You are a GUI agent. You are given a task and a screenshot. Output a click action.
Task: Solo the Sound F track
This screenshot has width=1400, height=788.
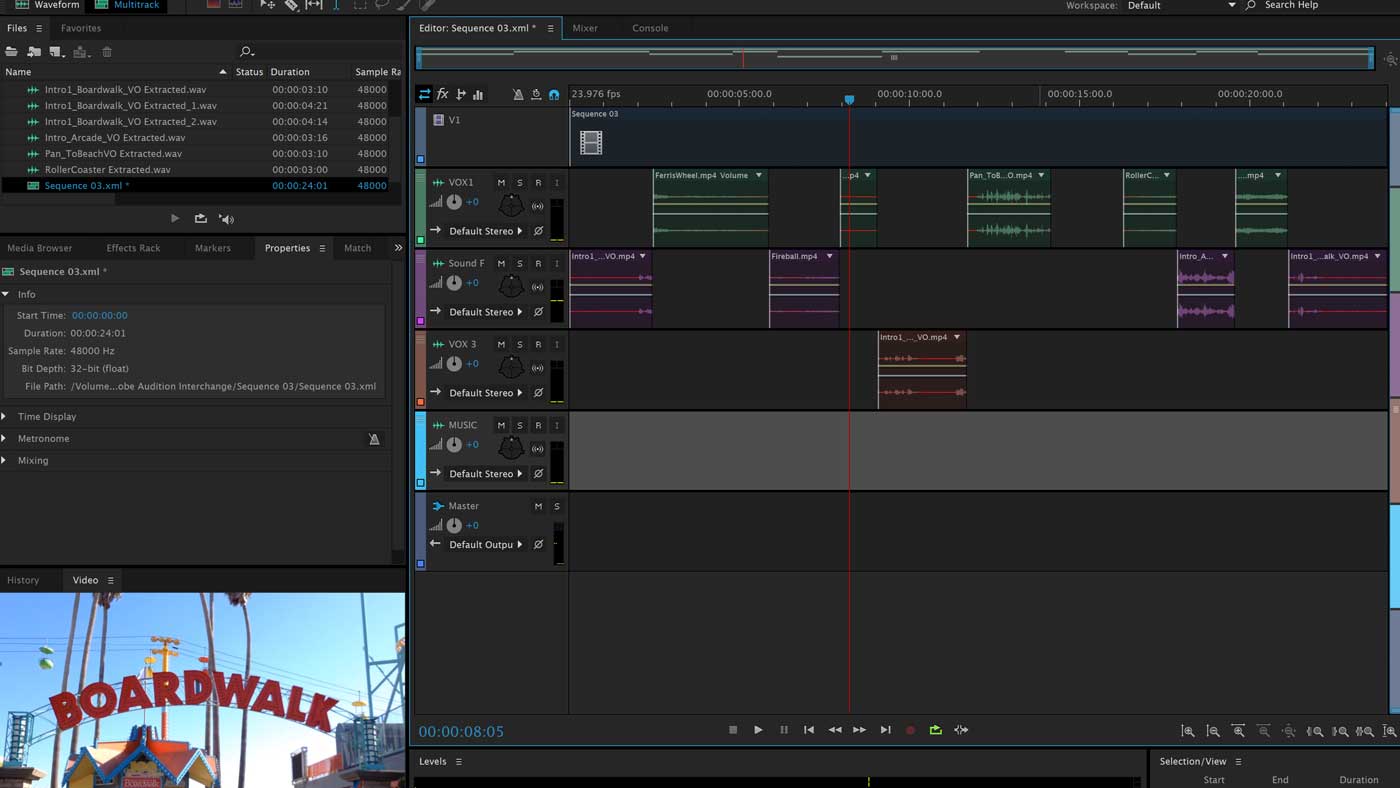519,262
